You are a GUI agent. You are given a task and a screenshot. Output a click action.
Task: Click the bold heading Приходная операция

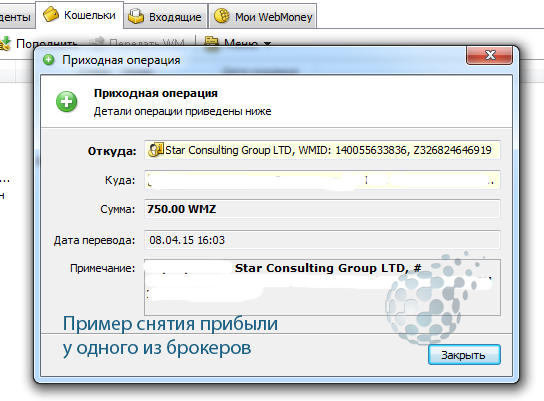[156, 93]
